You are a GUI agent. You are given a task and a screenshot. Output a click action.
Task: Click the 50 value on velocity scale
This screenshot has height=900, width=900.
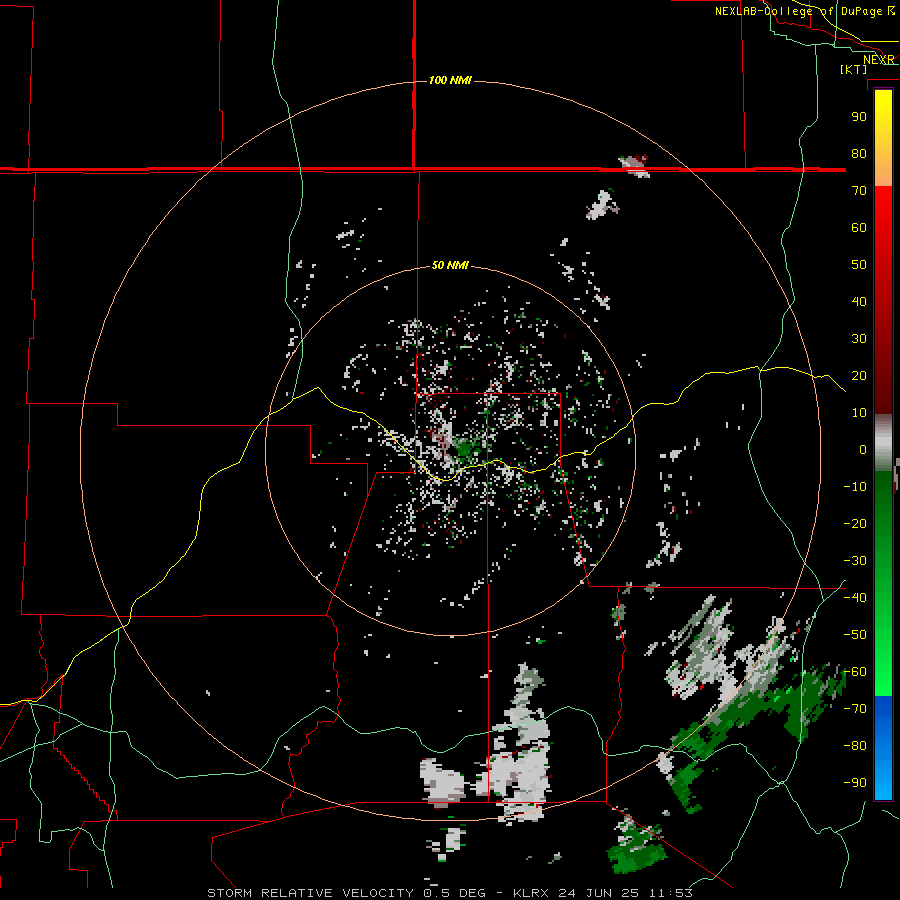tap(859, 265)
